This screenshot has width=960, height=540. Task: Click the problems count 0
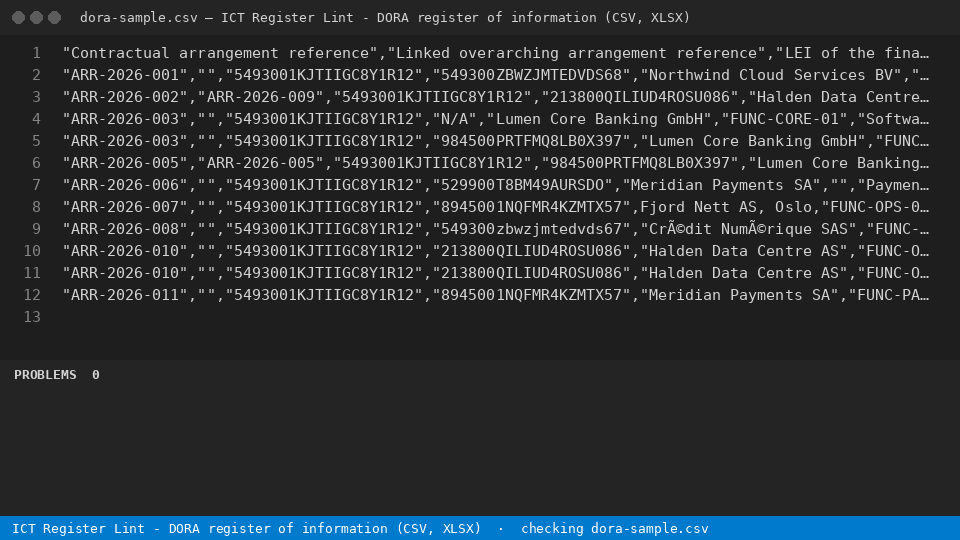[x=96, y=375]
